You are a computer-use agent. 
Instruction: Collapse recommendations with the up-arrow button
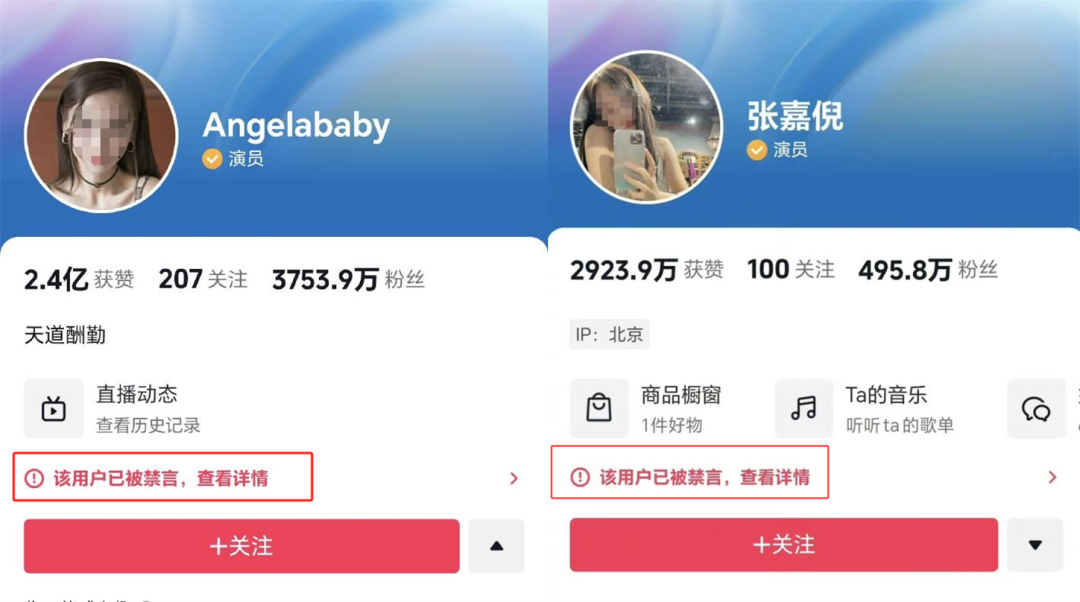coord(497,546)
